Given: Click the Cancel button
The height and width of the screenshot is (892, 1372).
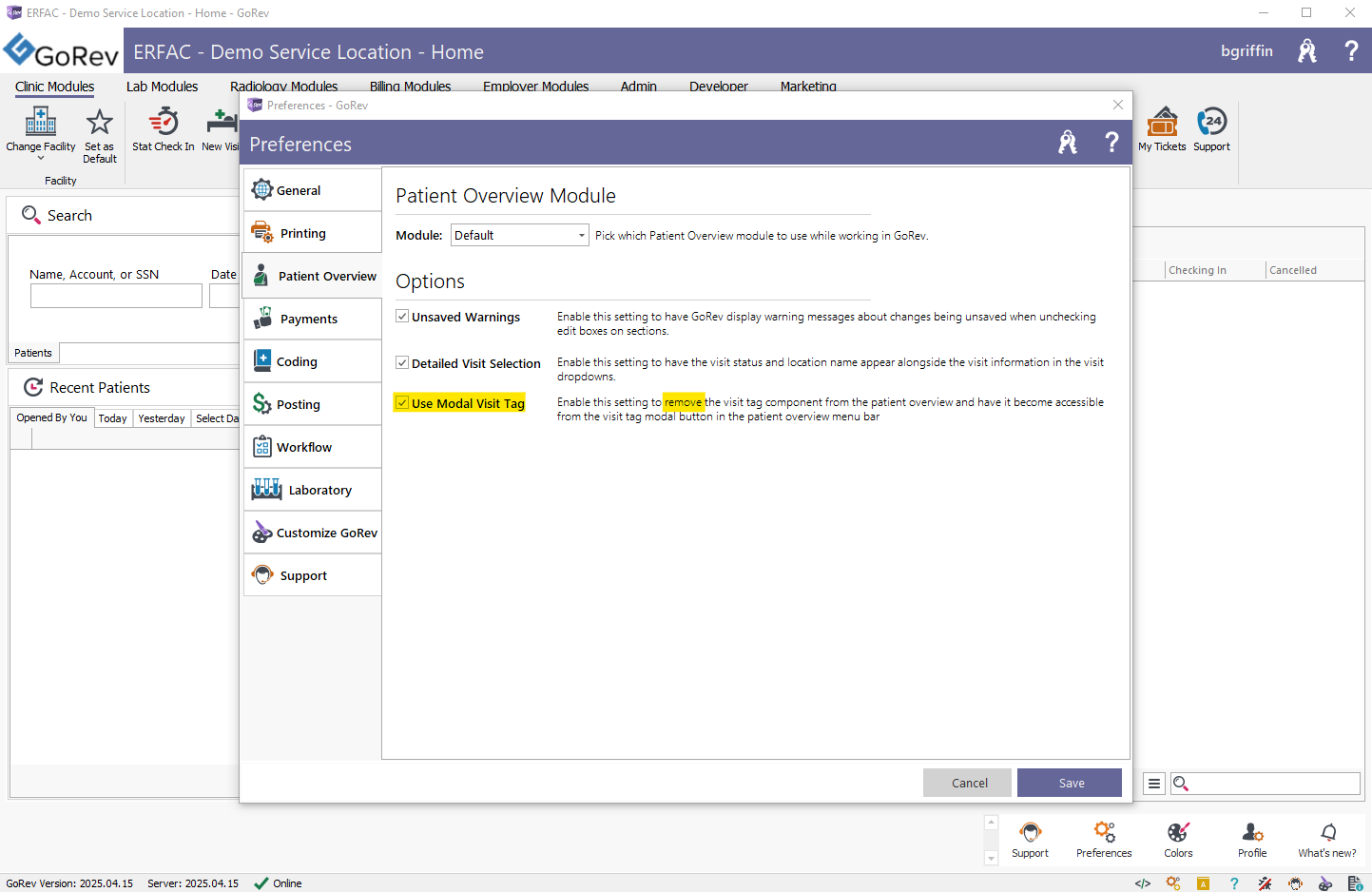Looking at the screenshot, I should (x=969, y=783).
